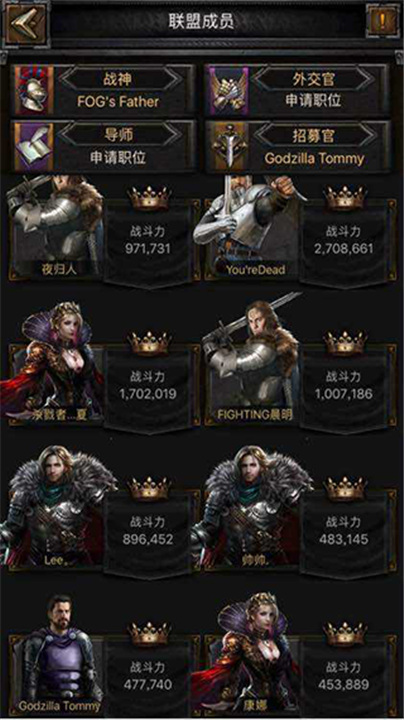Screen dimensions: 404x720
Task: Open member You'reDead portrait
Action: pos(250,227)
